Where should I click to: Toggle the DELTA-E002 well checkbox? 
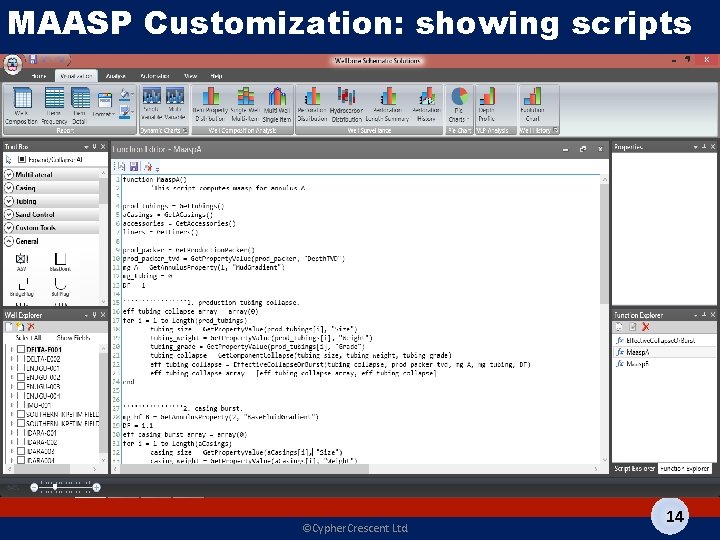[x=21, y=359]
